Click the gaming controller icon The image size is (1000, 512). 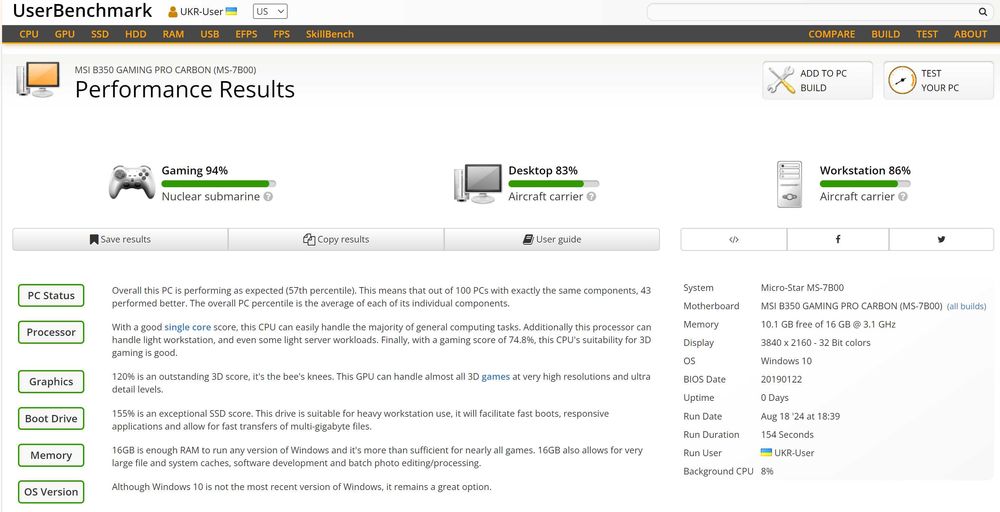point(132,182)
